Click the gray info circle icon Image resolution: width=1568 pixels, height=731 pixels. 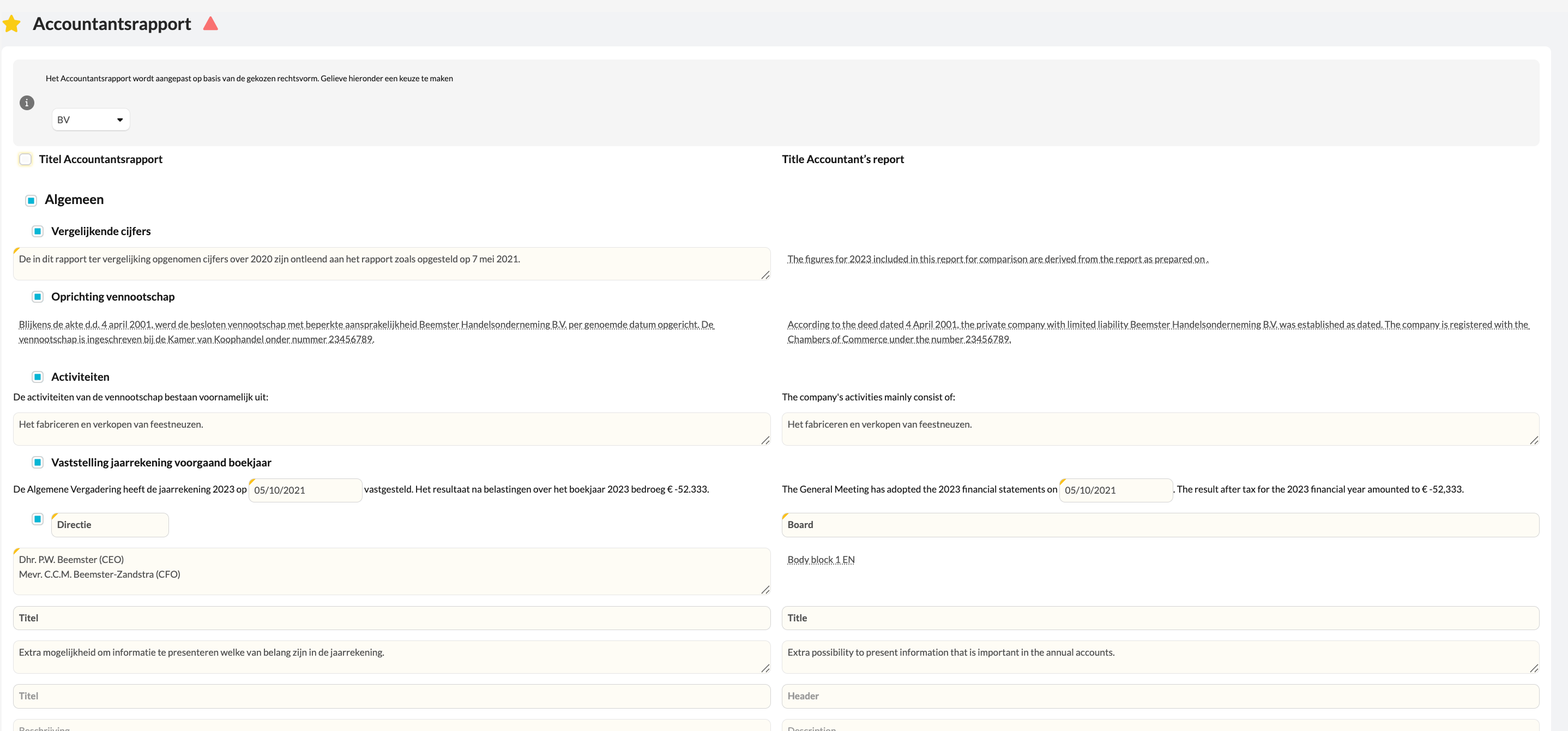tap(27, 103)
